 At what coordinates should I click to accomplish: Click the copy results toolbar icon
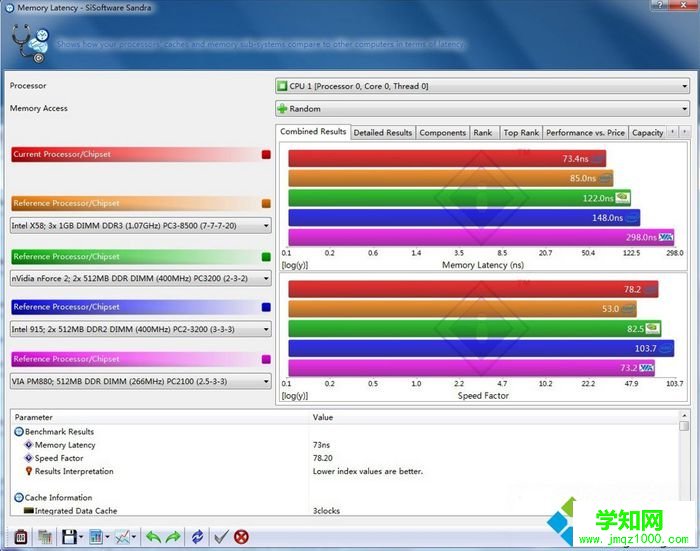coord(45,537)
